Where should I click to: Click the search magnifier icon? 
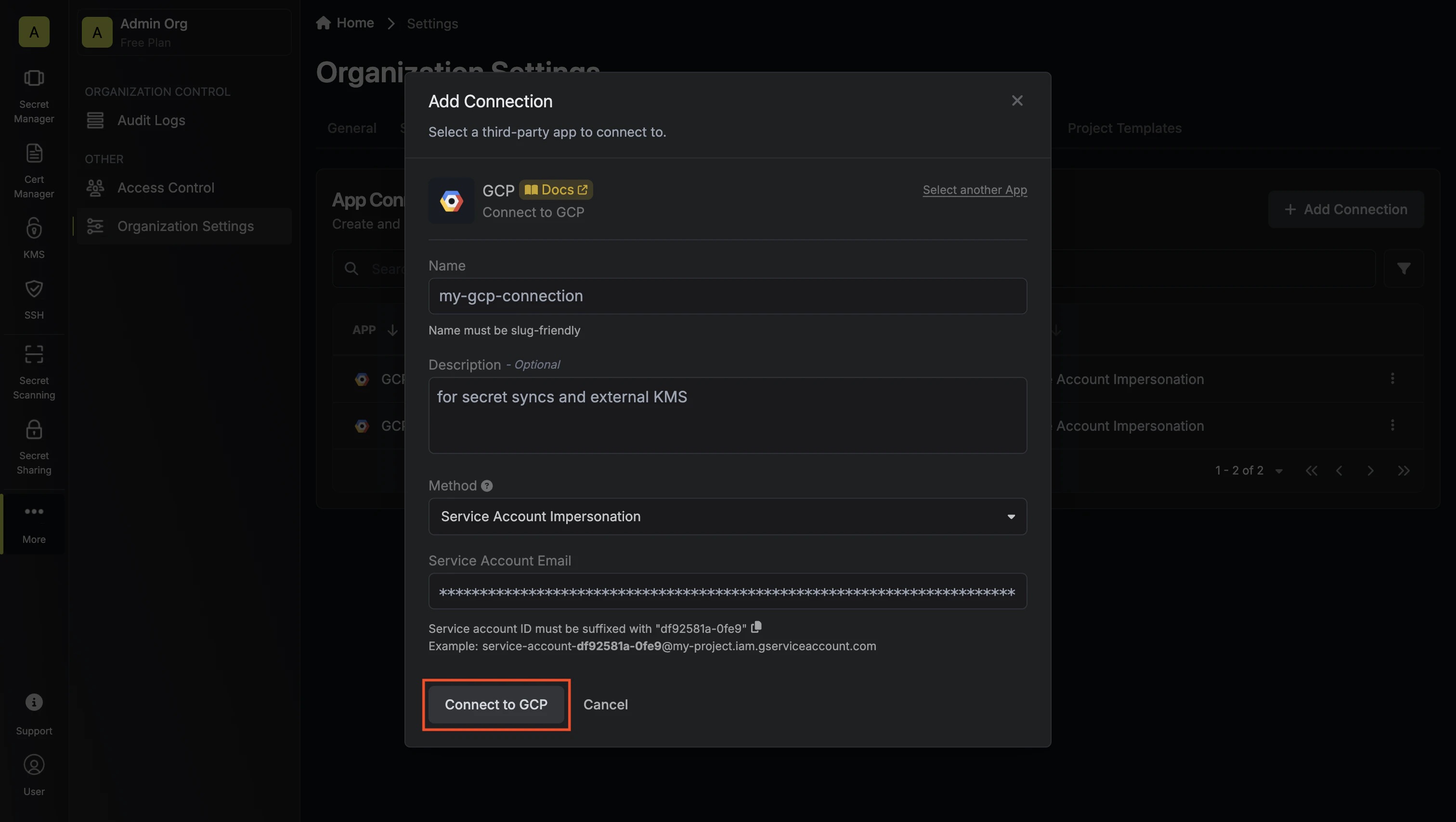point(351,269)
